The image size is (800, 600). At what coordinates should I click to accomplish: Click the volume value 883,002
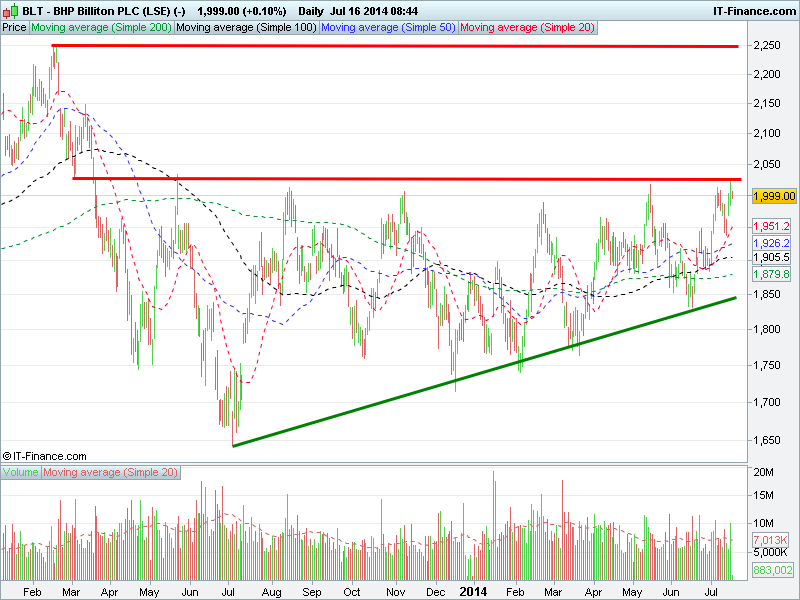click(772, 570)
